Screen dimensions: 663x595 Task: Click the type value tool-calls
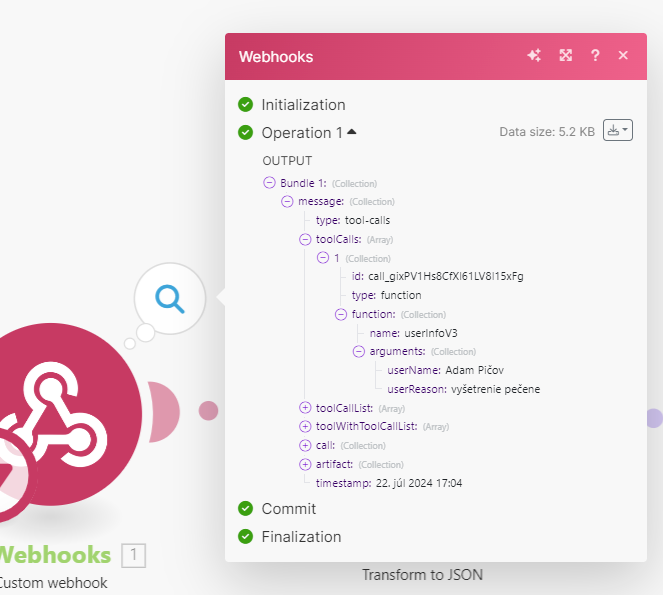point(367,220)
